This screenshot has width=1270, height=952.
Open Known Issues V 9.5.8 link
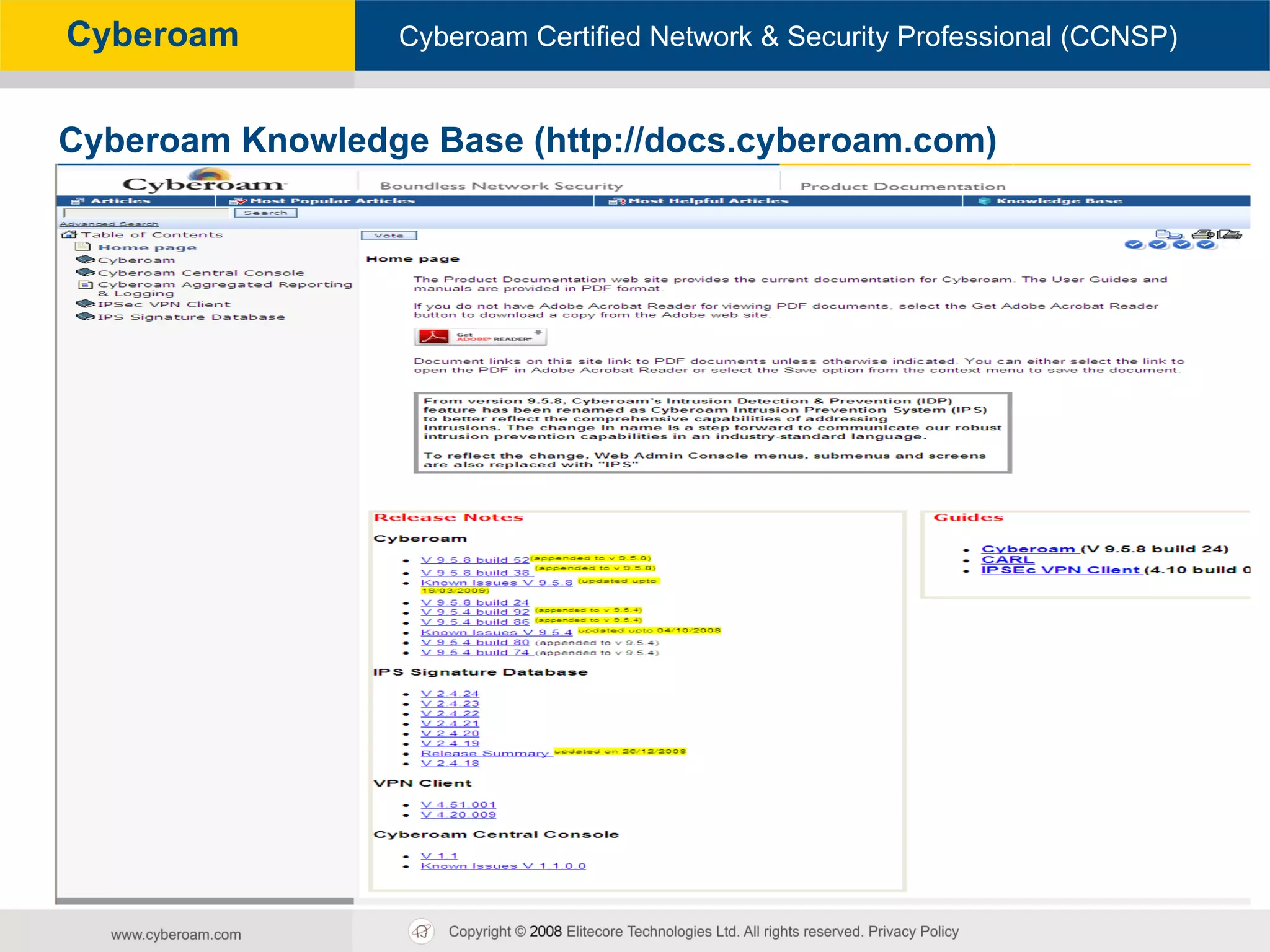coord(496,583)
